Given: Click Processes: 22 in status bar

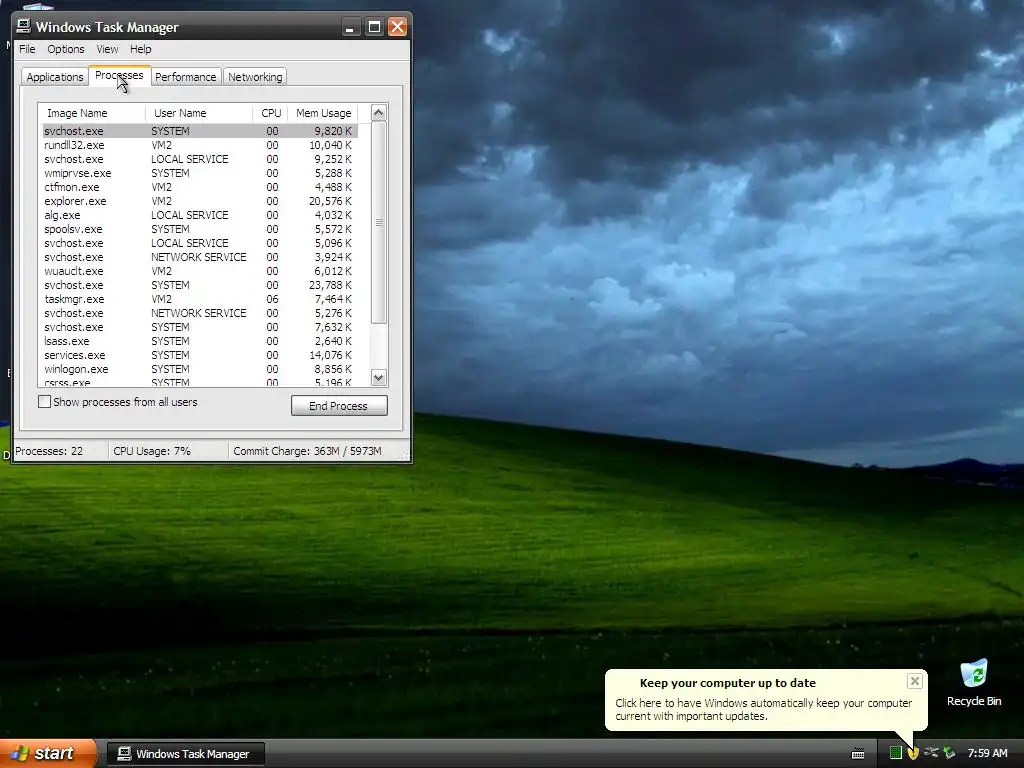Looking at the screenshot, I should (49, 451).
